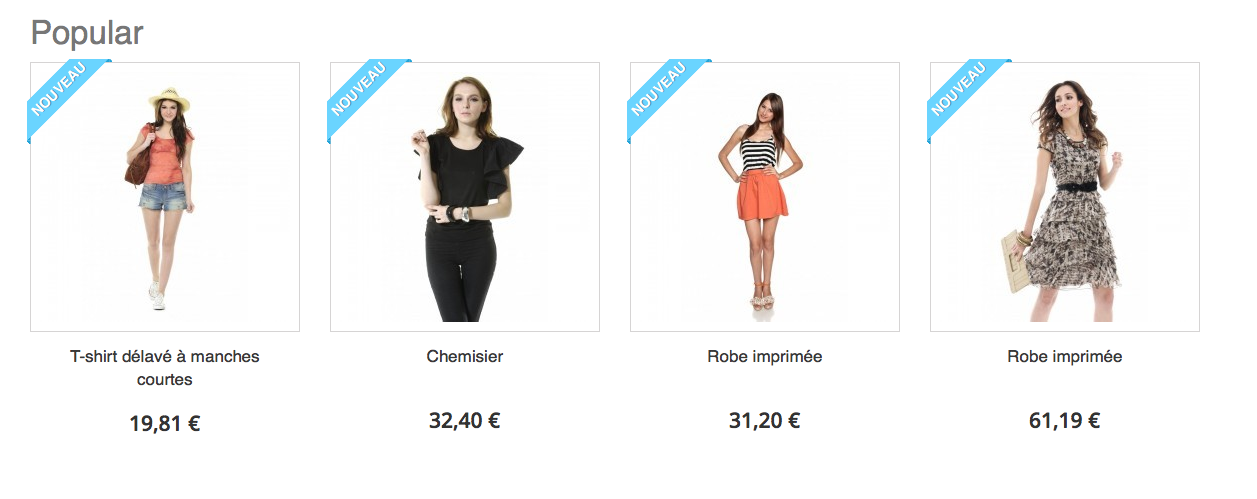Image resolution: width=1257 pixels, height=499 pixels.
Task: Open the striped top with orange skirt photo
Action: point(765,197)
